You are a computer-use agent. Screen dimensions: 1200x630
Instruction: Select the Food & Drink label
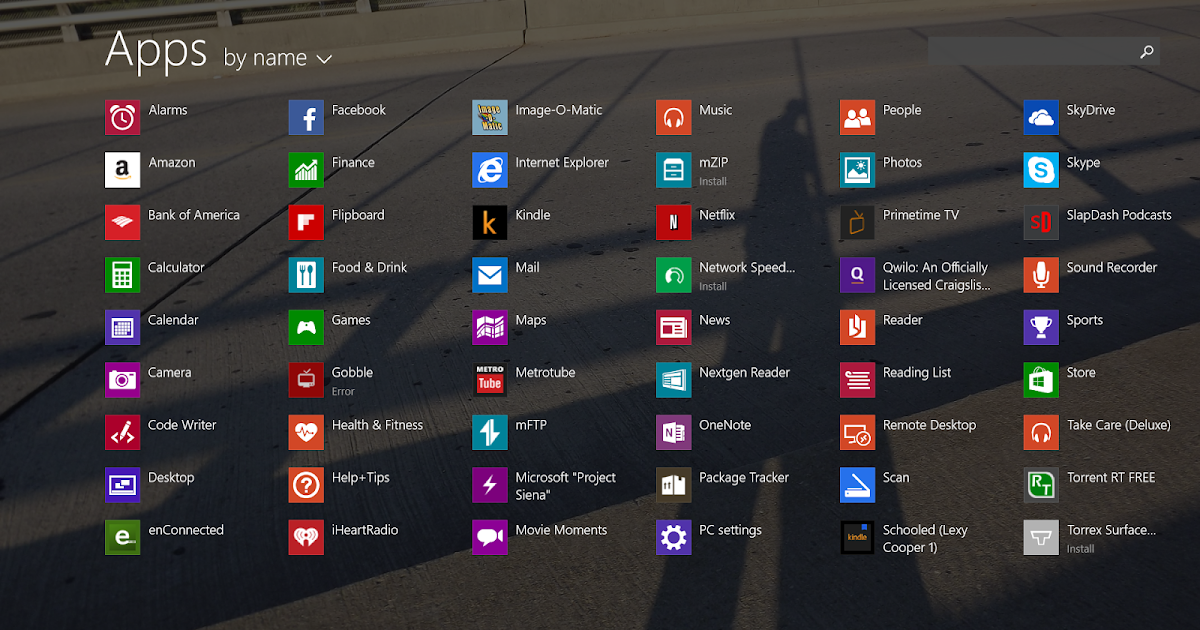tap(370, 267)
